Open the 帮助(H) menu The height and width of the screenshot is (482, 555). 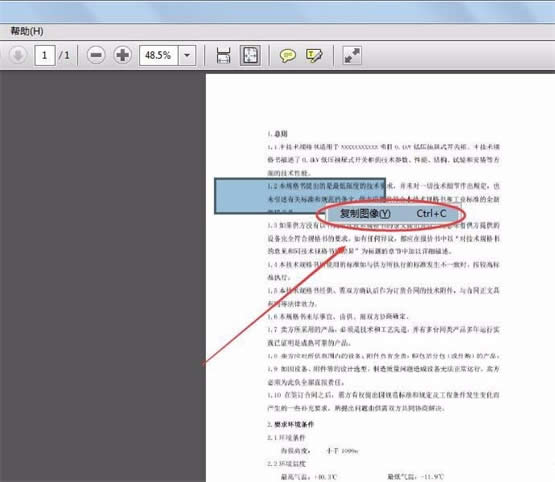click(27, 31)
